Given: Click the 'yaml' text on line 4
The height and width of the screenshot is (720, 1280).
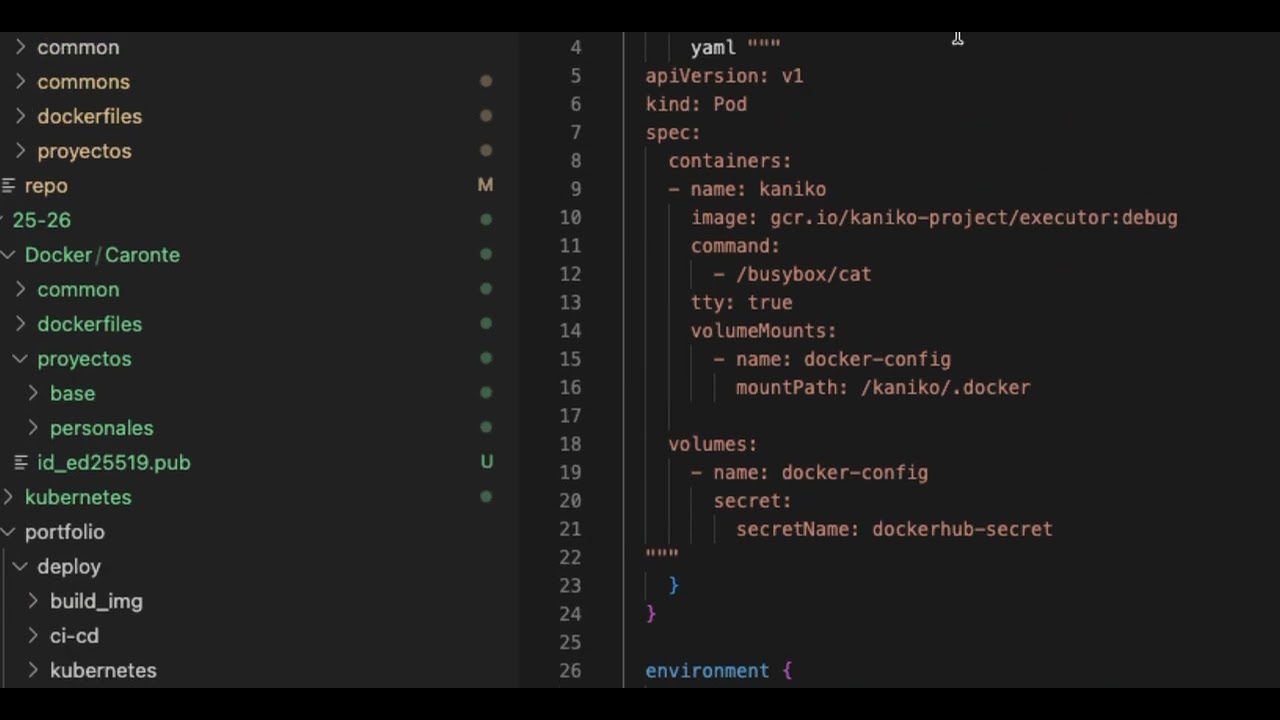Looking at the screenshot, I should 713,47.
